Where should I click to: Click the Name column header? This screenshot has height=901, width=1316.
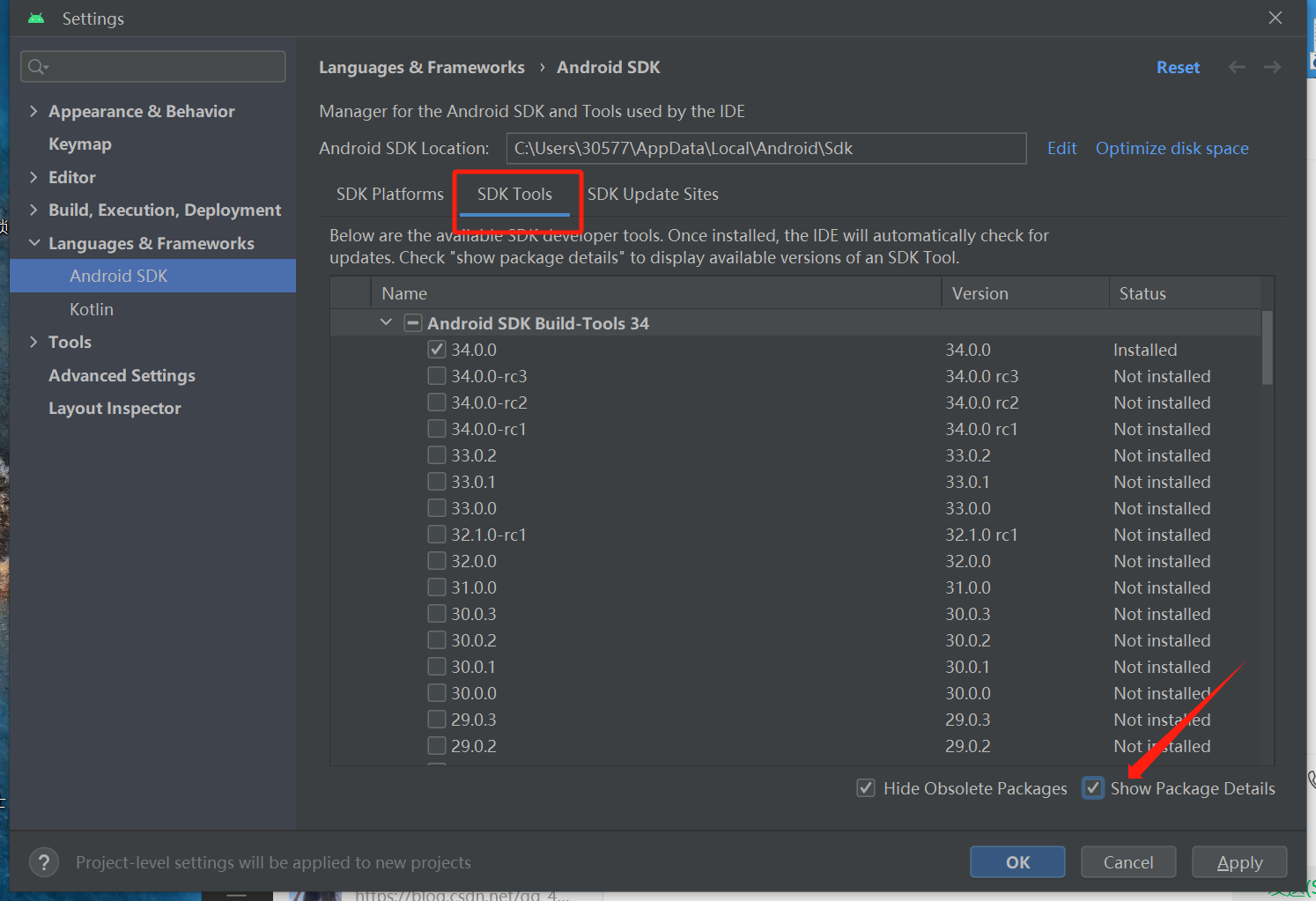pos(657,293)
